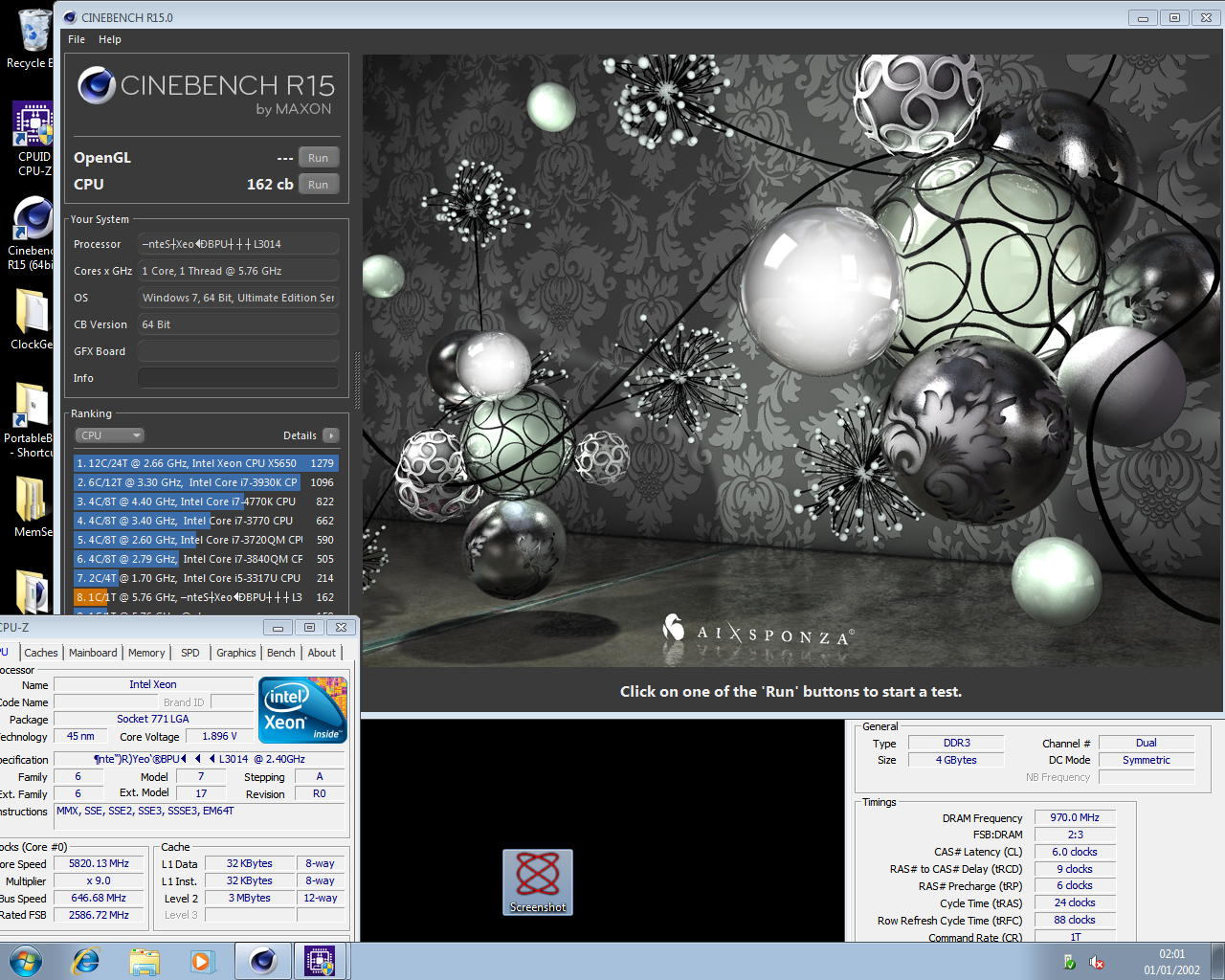Switch to CPU-Z Caches tab
Screen dimensions: 1225x980
click(x=41, y=653)
